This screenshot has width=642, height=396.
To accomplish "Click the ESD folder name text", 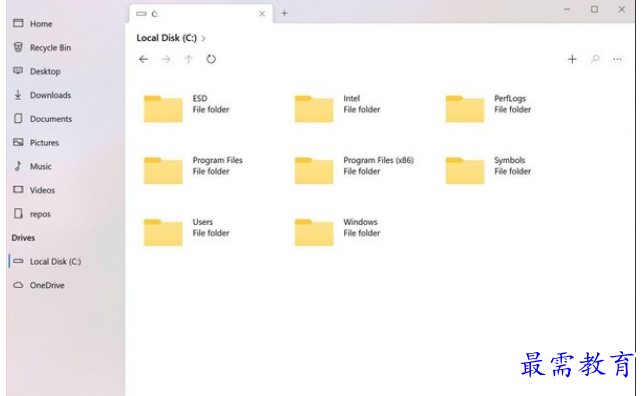I will pos(200,98).
